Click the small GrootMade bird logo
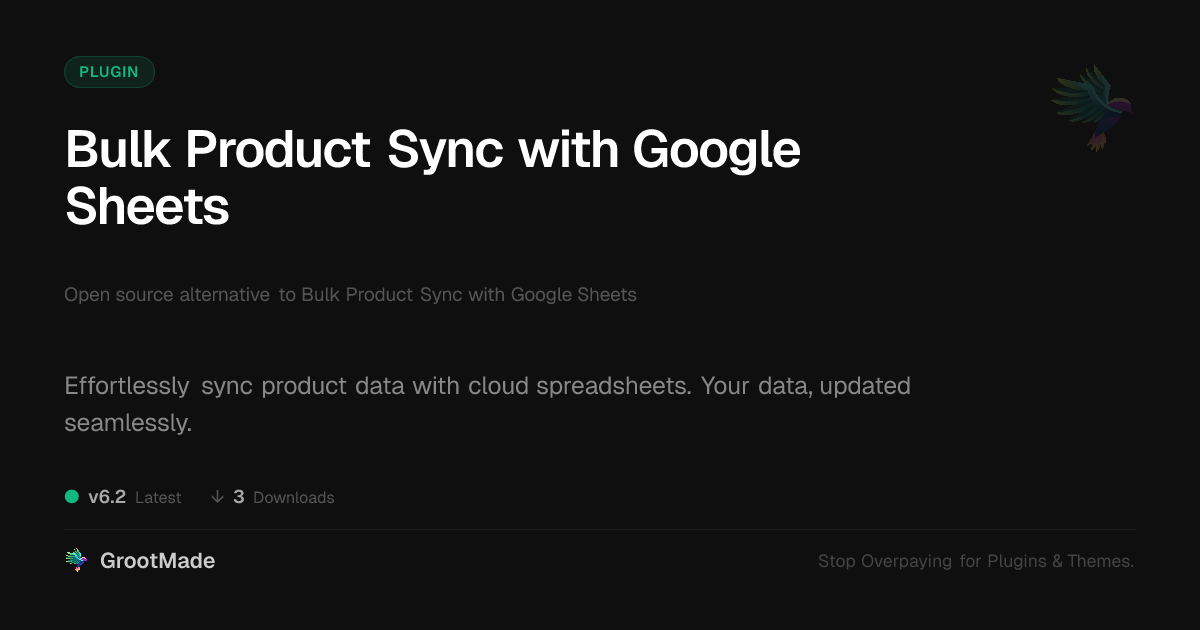The image size is (1200, 630). pyautogui.click(x=75, y=561)
